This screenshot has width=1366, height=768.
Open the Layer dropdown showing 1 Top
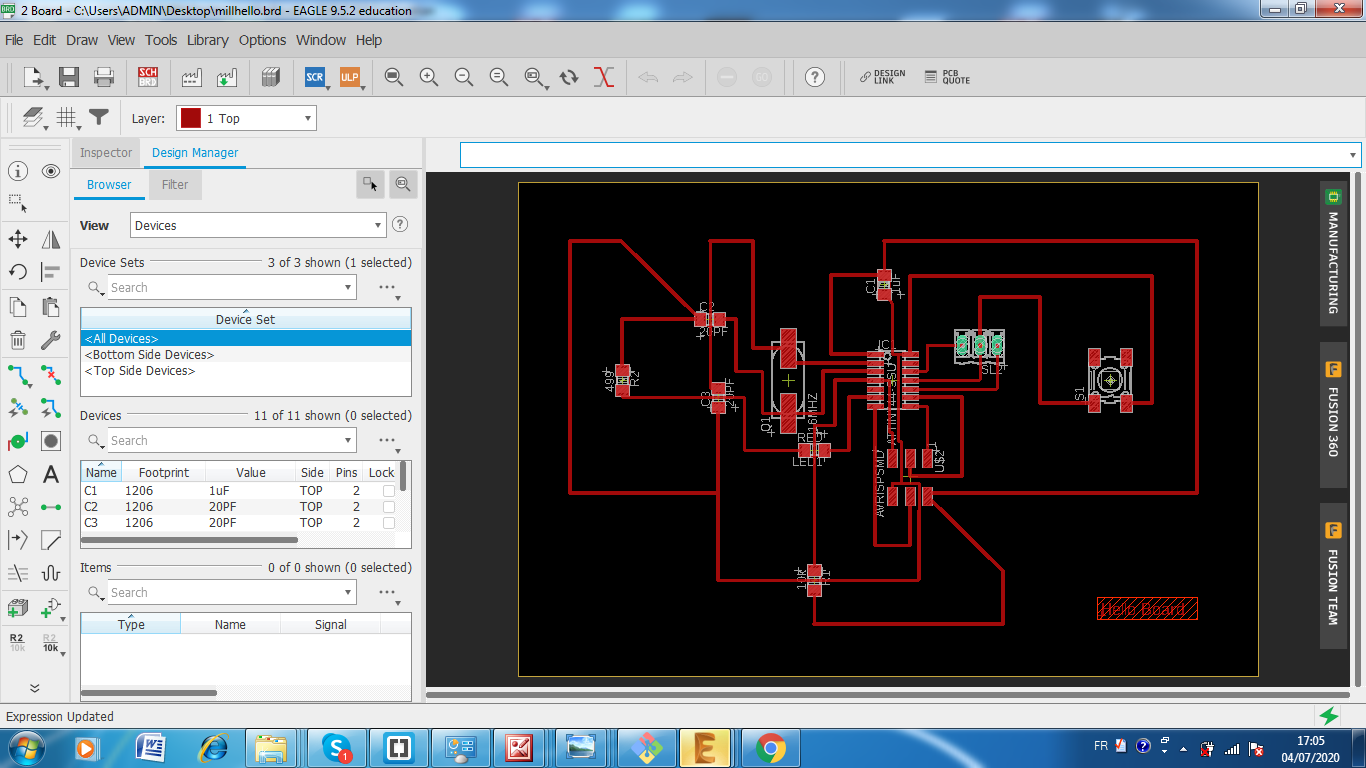[246, 118]
